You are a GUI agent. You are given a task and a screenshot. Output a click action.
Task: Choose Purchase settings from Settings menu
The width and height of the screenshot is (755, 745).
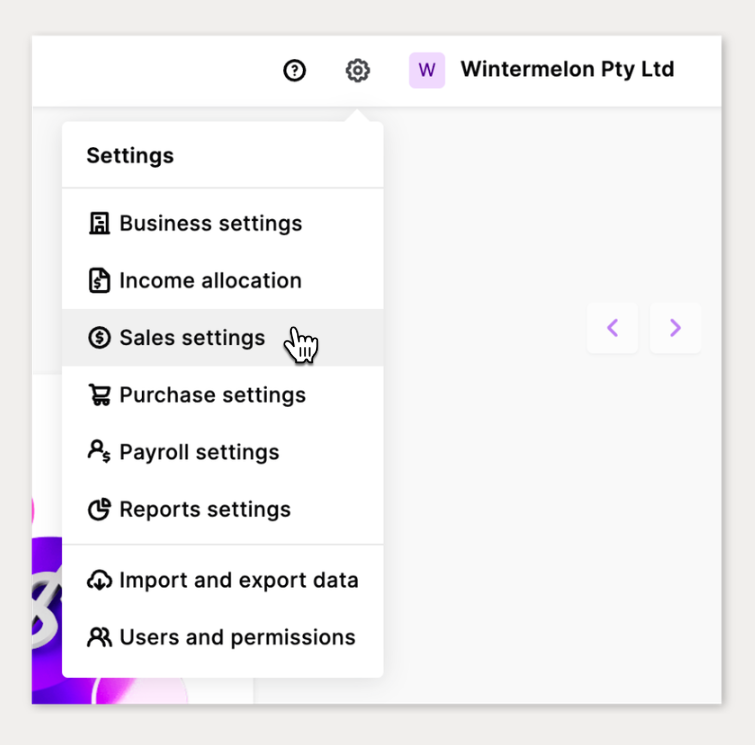pos(212,395)
